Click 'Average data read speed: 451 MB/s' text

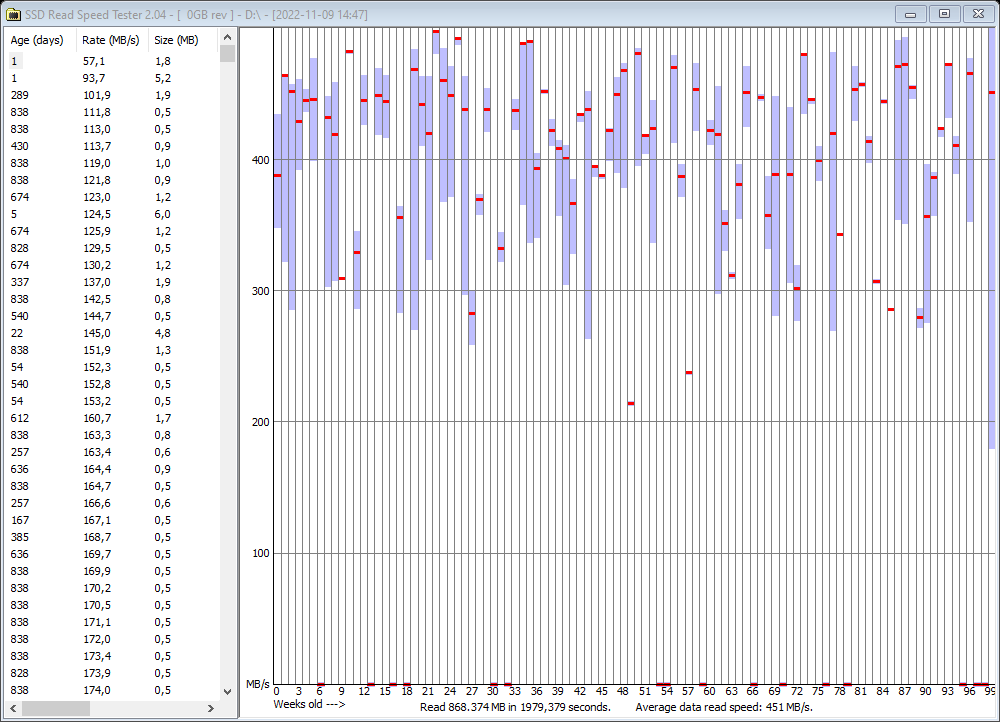pyautogui.click(x=724, y=707)
